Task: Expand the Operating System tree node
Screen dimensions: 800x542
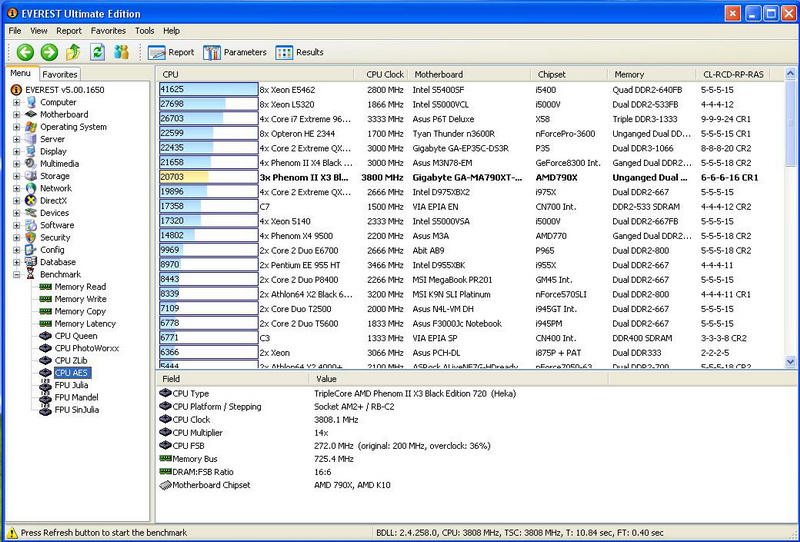Action: (x=16, y=127)
